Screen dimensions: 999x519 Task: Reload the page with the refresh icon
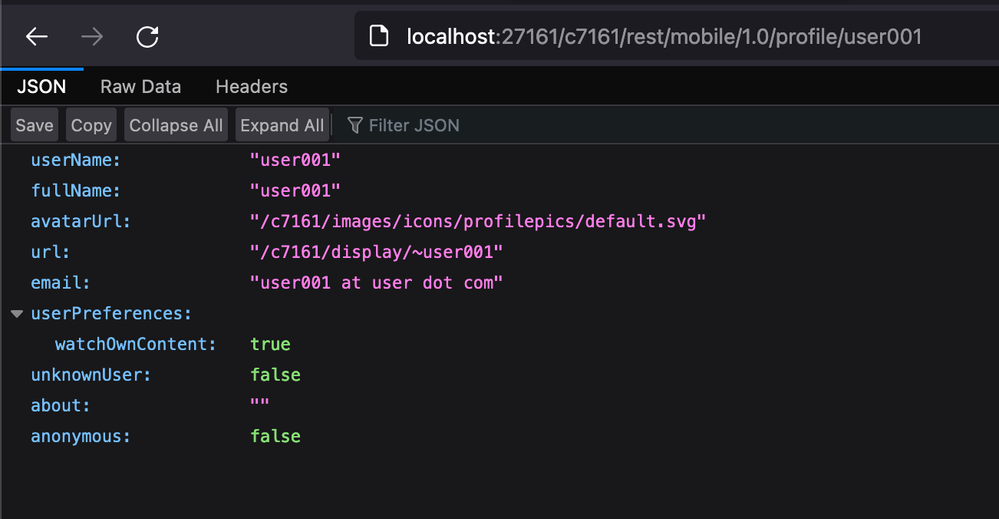(x=147, y=37)
